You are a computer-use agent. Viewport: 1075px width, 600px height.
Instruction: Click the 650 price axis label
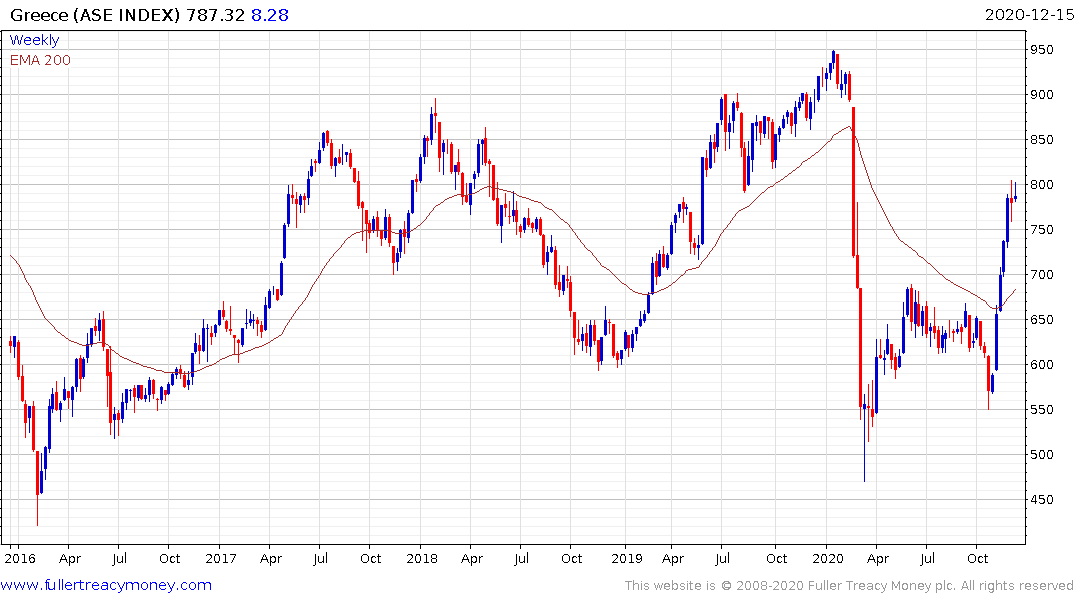point(1042,320)
